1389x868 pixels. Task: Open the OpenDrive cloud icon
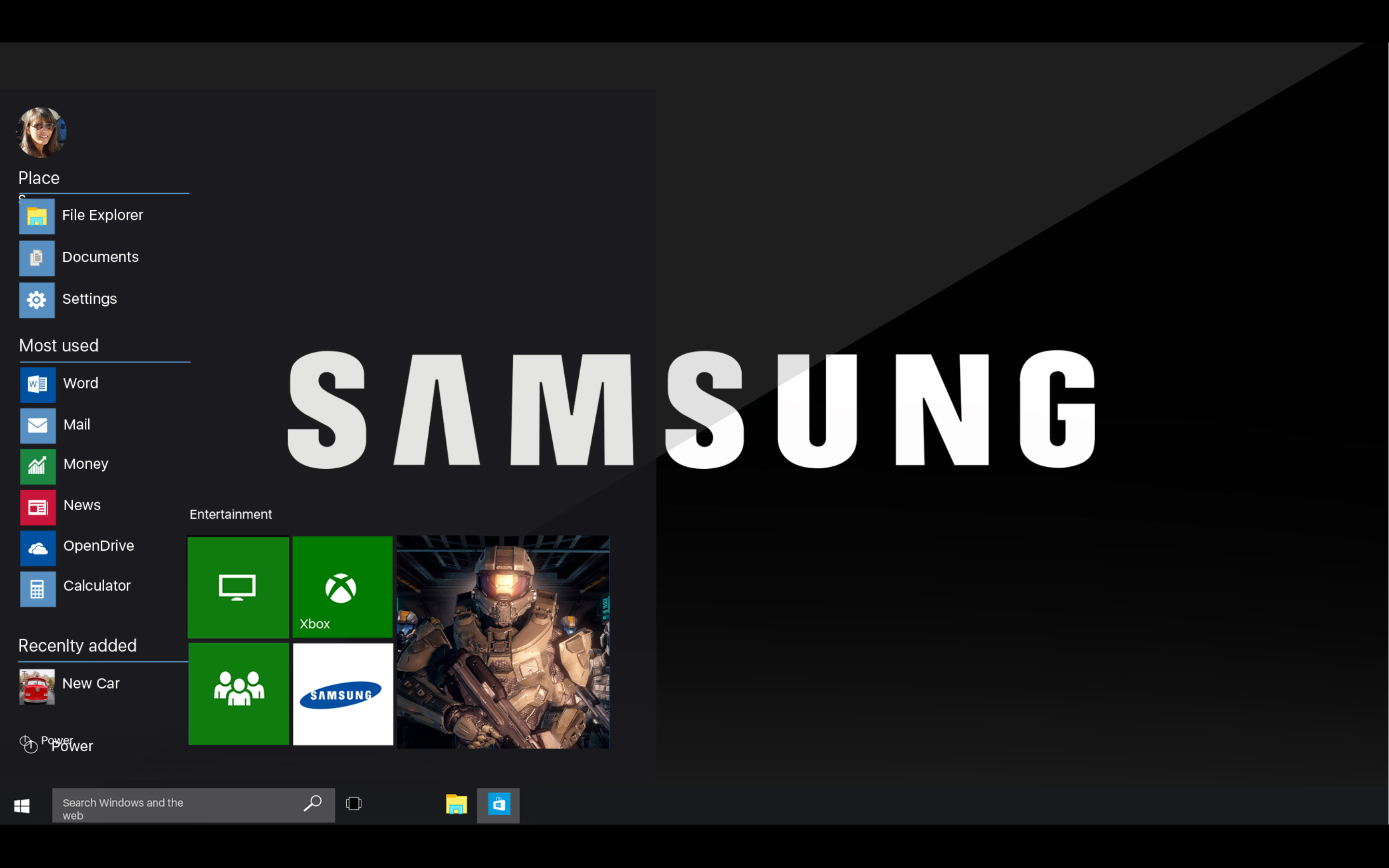point(38,548)
